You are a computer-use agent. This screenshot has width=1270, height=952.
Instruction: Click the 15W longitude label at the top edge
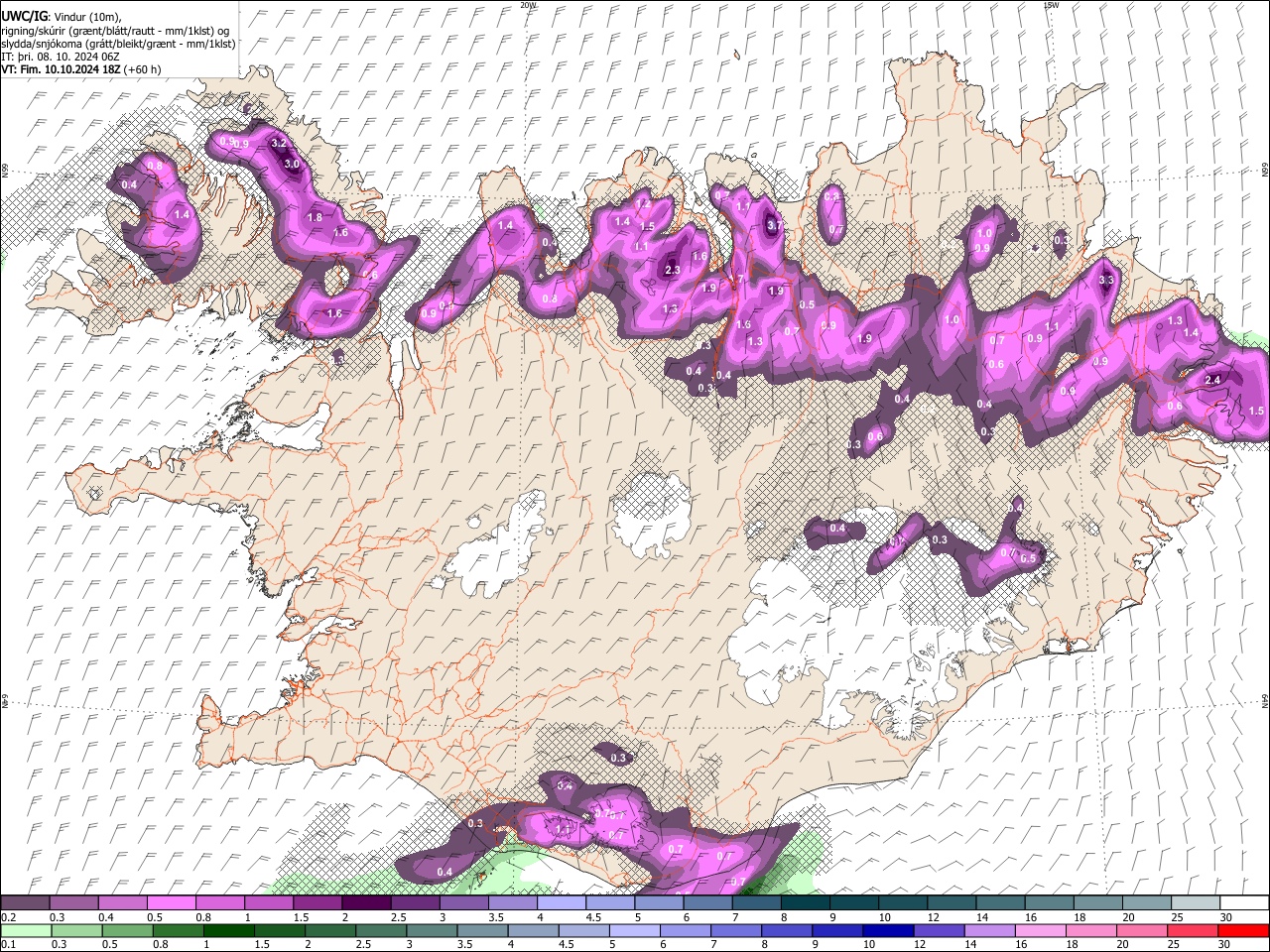click(1051, 5)
